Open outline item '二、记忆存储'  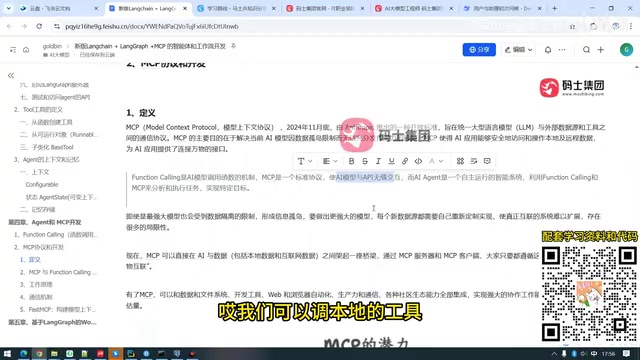(x=37, y=209)
